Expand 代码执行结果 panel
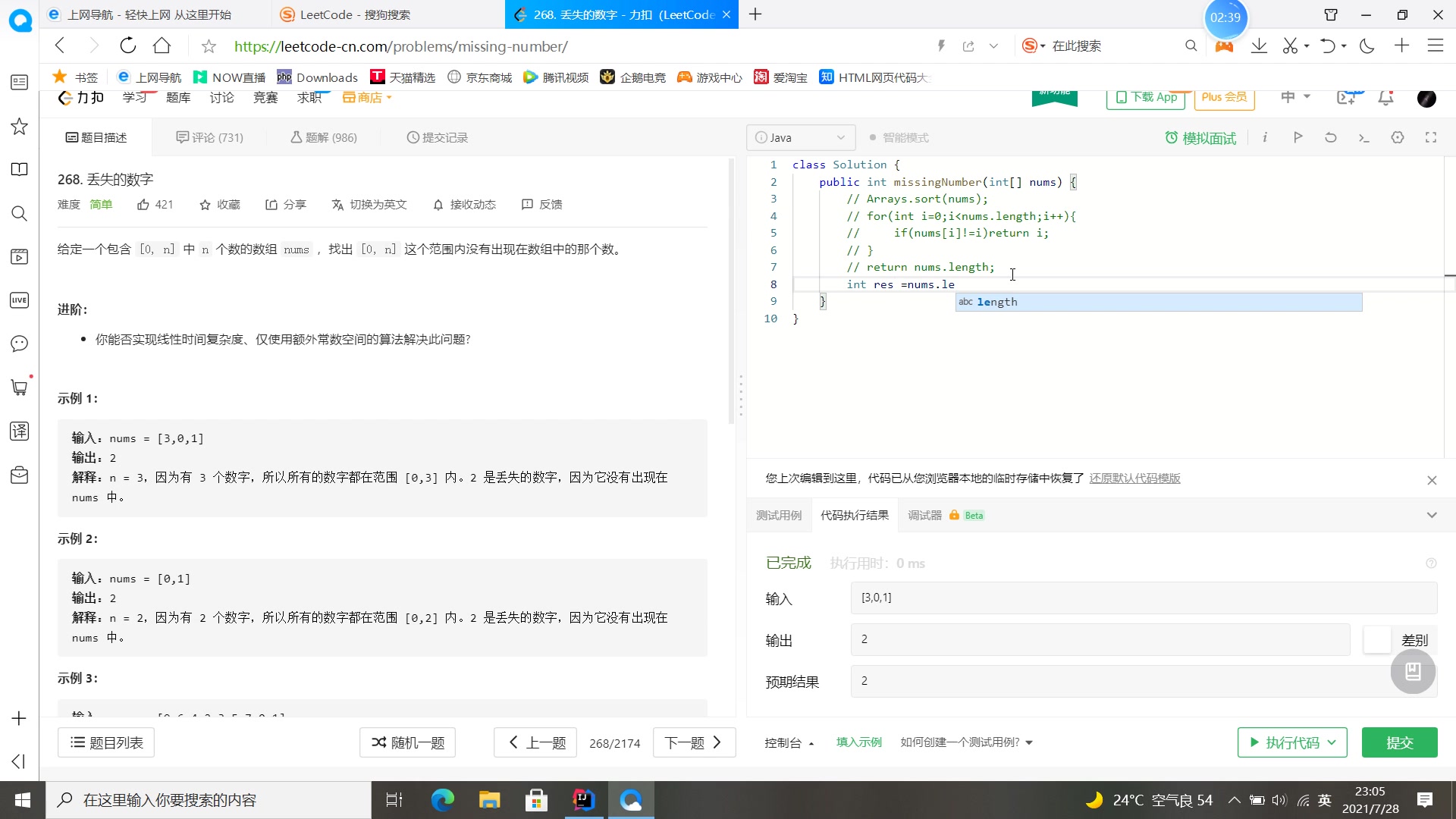 [x=1434, y=515]
